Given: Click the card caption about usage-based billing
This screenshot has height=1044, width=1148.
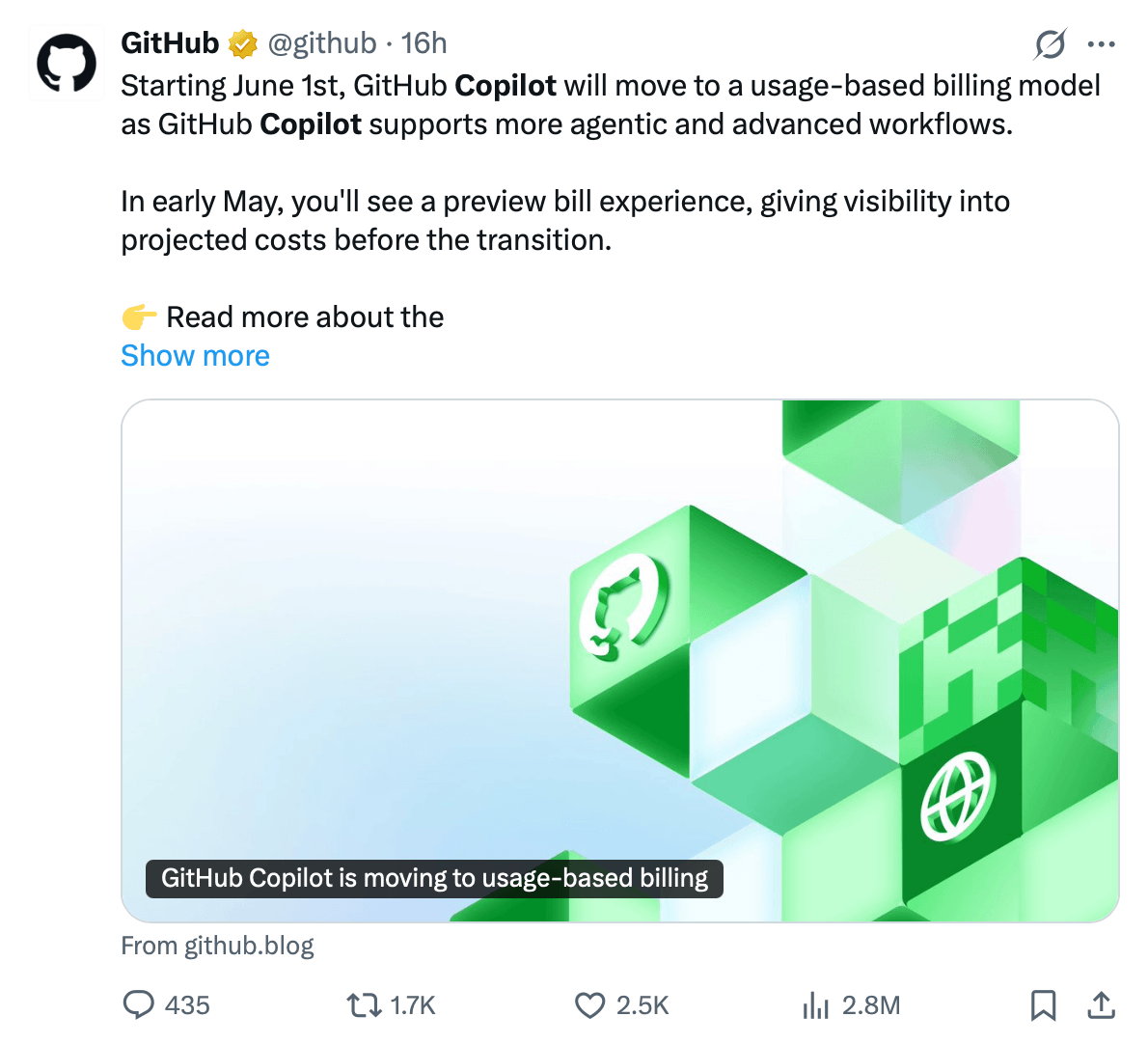Looking at the screenshot, I should click(x=434, y=878).
